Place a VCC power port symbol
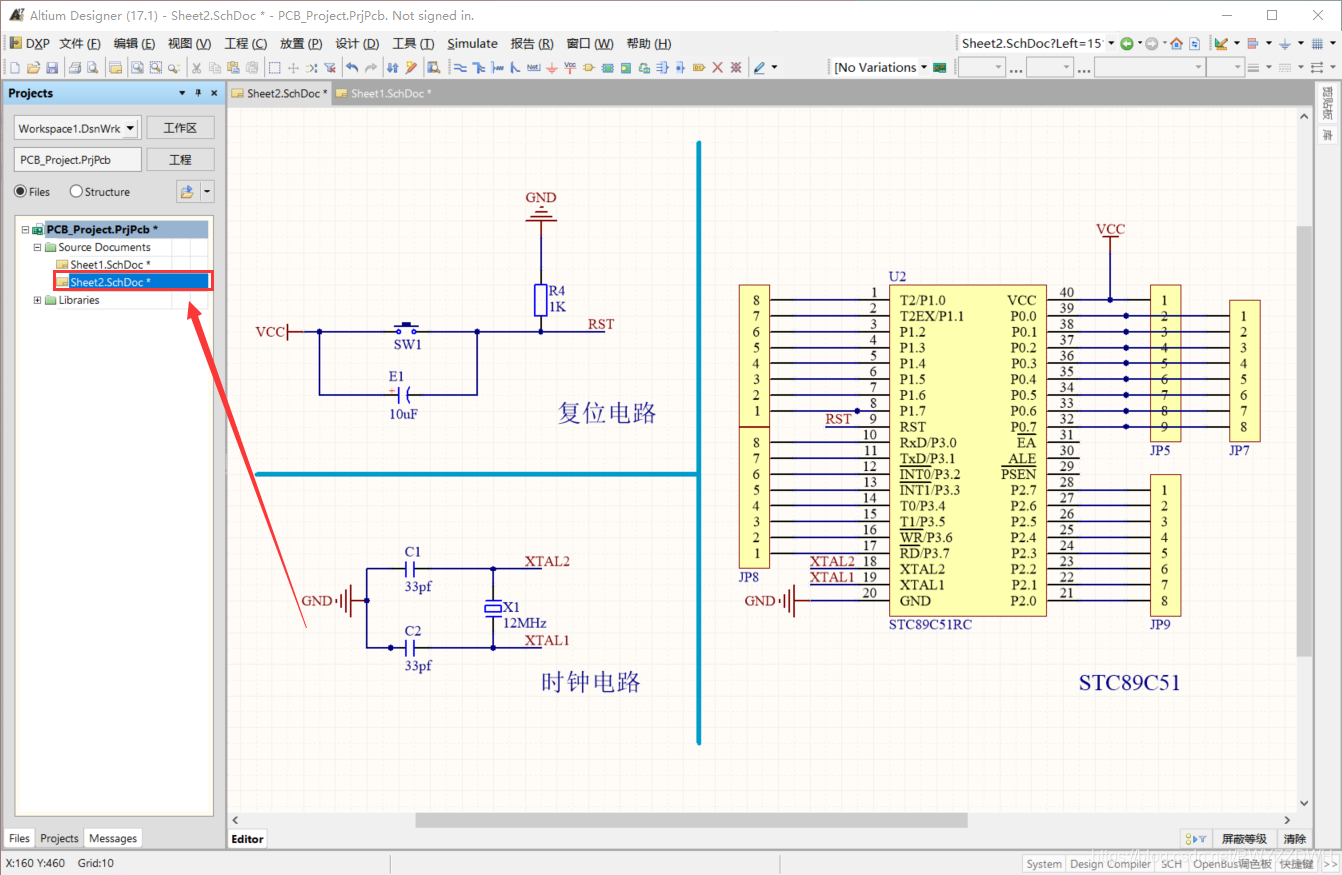The height and width of the screenshot is (875, 1342). pyautogui.click(x=569, y=67)
